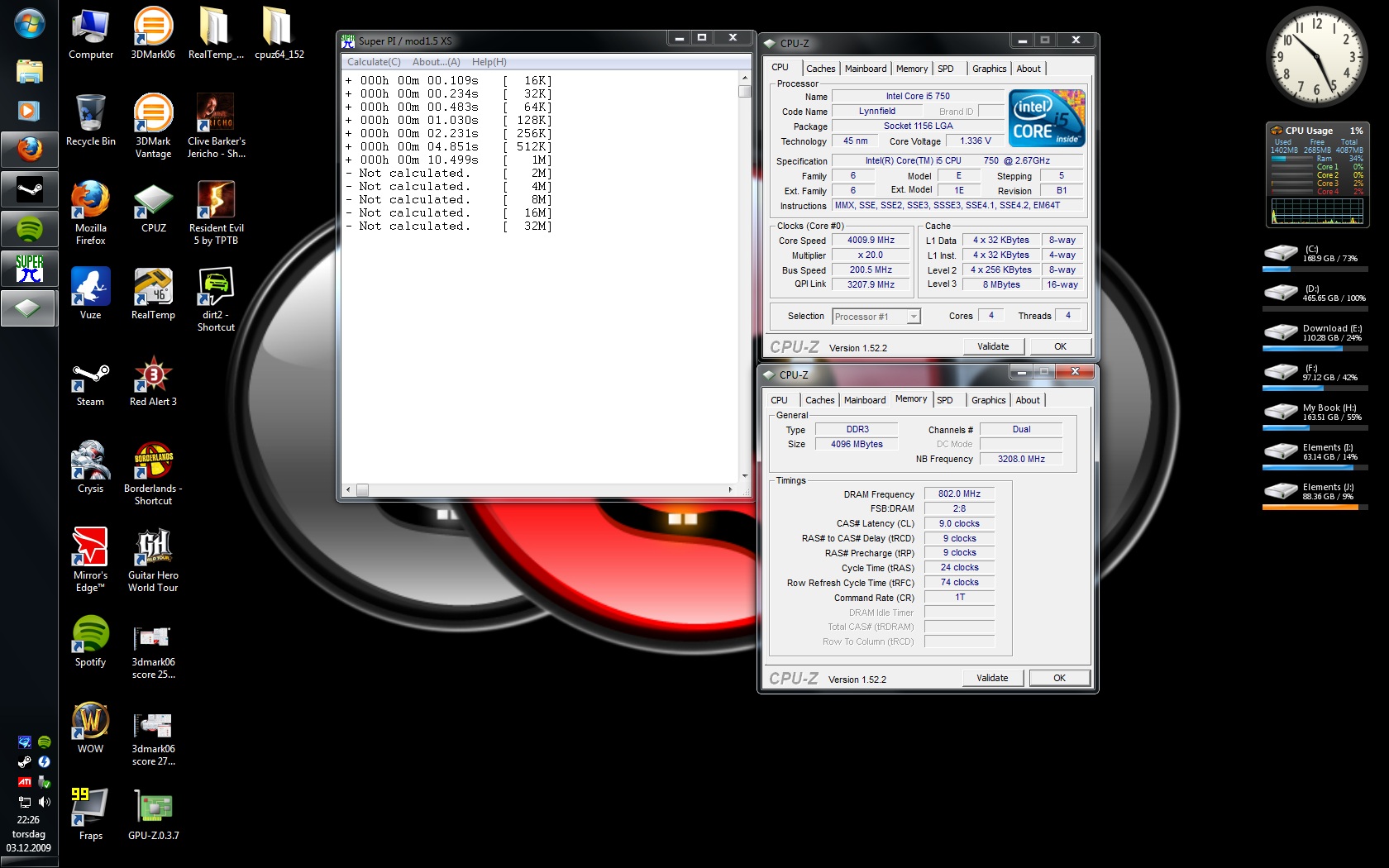Click Super PI horizontal scrollbar left arrow
Image resolution: width=1389 pixels, height=868 pixels.
tap(349, 489)
